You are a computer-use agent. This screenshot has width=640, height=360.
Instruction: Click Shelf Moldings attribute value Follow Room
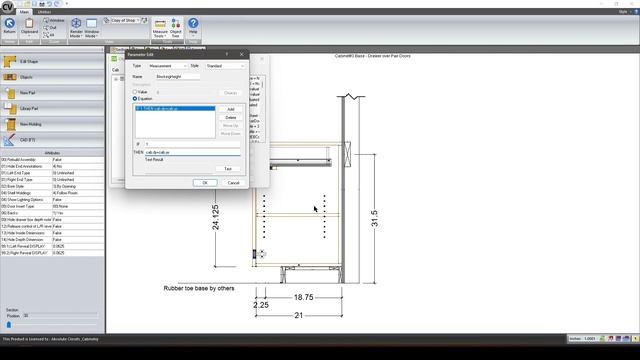pos(78,193)
